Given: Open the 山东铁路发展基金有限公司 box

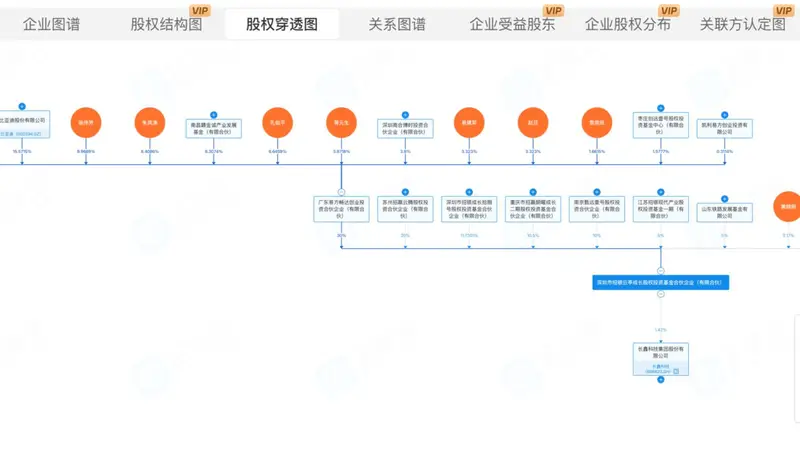Looking at the screenshot, I should (x=724, y=213).
